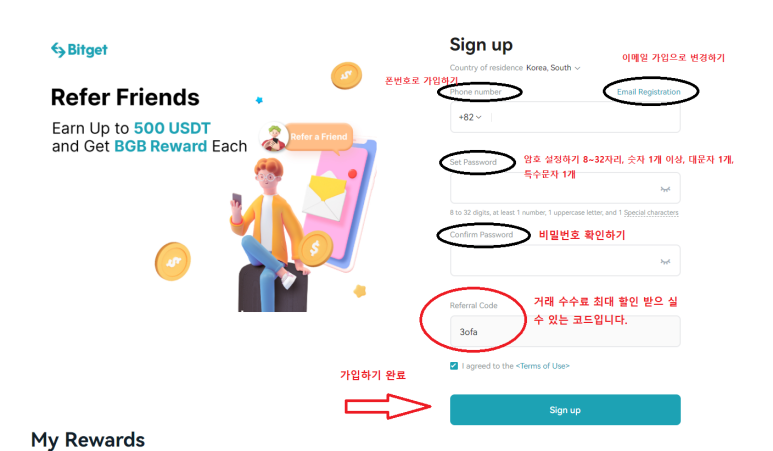Screen dimensions: 773x451
Task: Click the gold coin on the lower left
Action: [x=173, y=261]
